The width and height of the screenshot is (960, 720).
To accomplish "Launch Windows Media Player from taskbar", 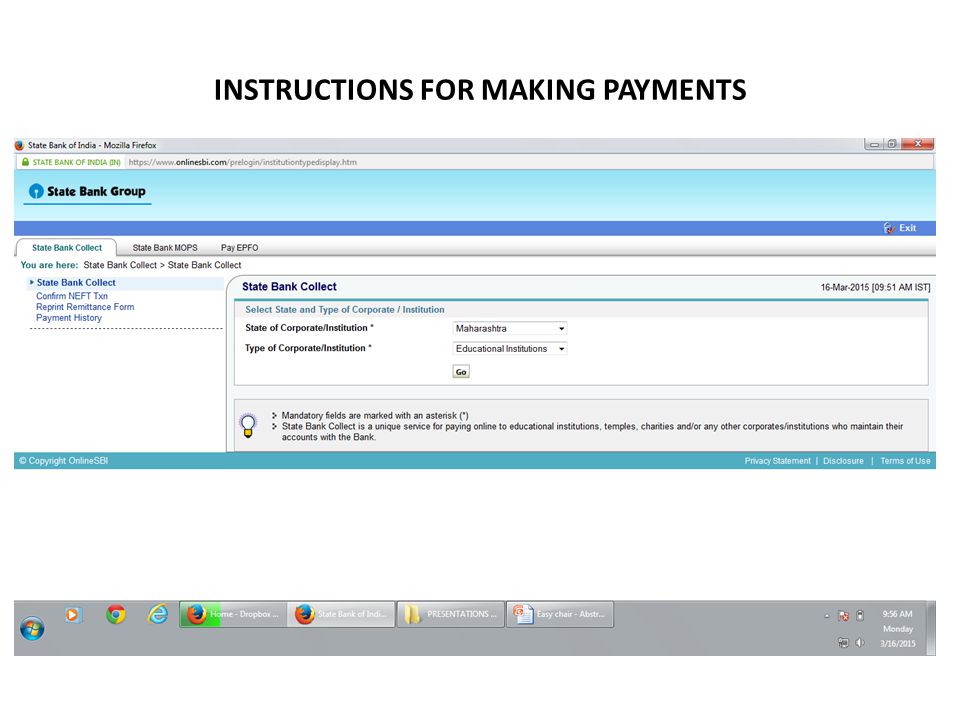I will click(x=72, y=614).
